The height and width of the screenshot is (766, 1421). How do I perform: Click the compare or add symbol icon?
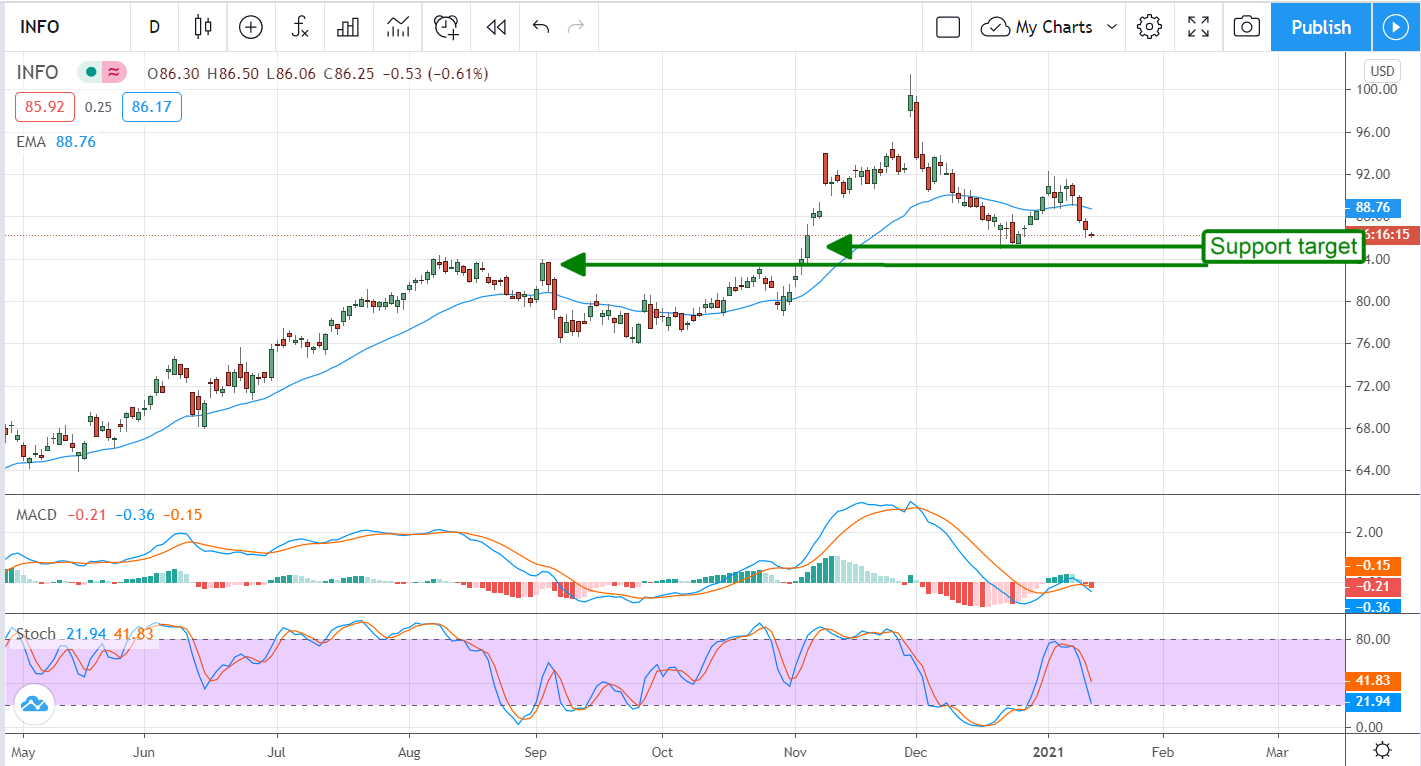pyautogui.click(x=250, y=27)
